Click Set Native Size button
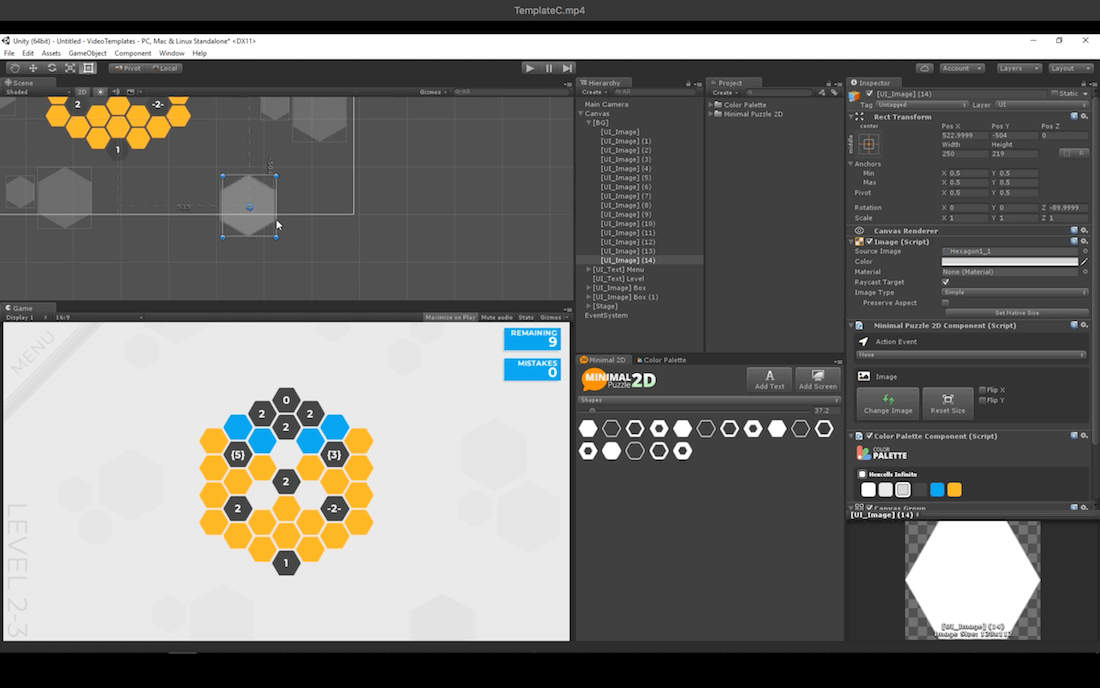Image resolution: width=1100 pixels, height=688 pixels. tap(1017, 313)
